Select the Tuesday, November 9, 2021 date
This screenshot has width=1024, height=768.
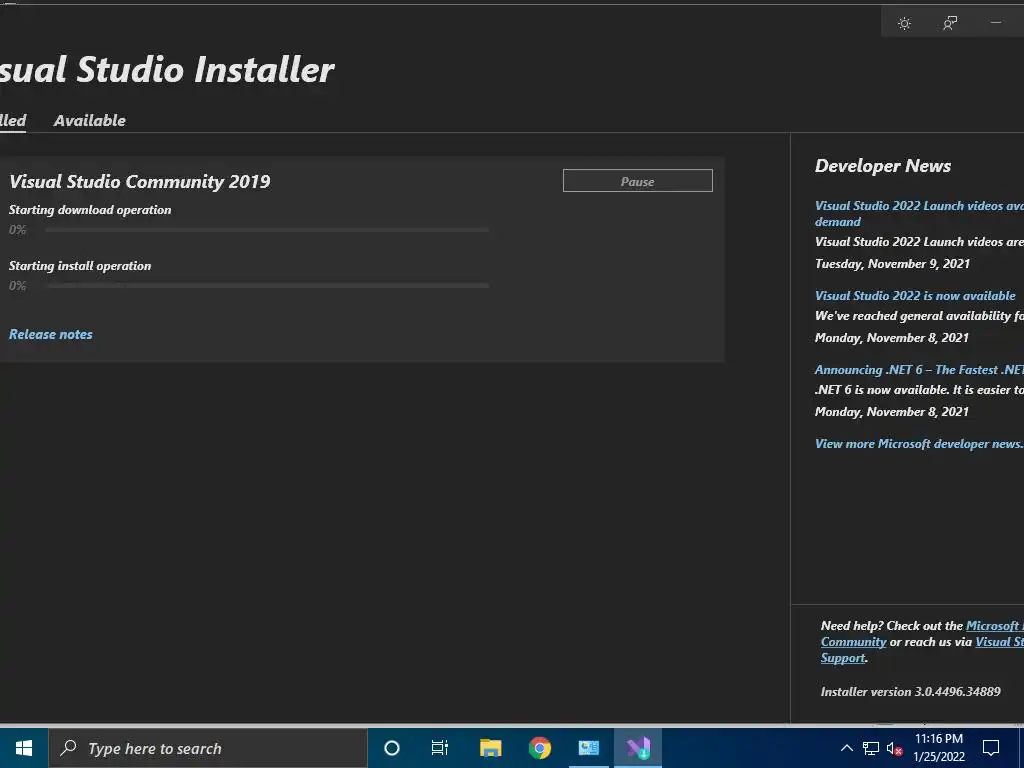click(x=892, y=264)
